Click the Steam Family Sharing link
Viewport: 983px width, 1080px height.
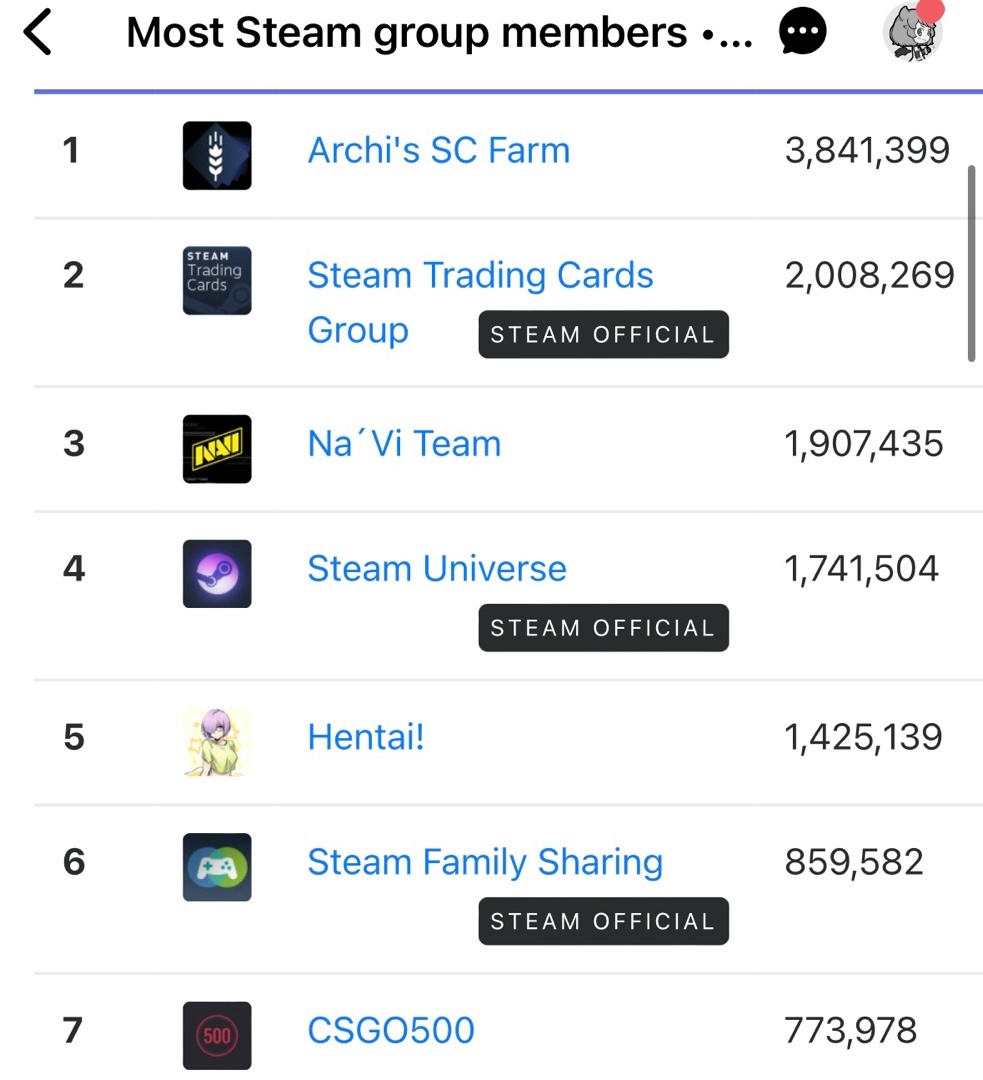point(484,861)
